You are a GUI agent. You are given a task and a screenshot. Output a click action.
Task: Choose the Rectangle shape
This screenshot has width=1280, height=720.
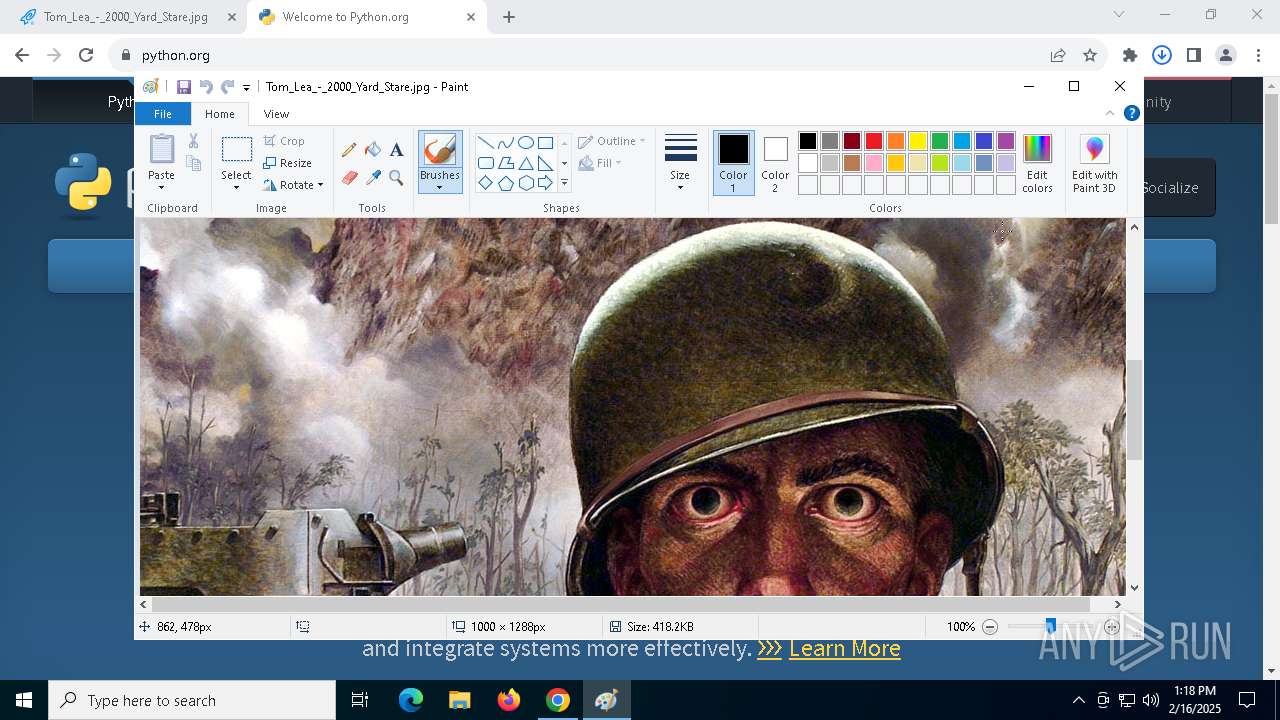tap(545, 143)
